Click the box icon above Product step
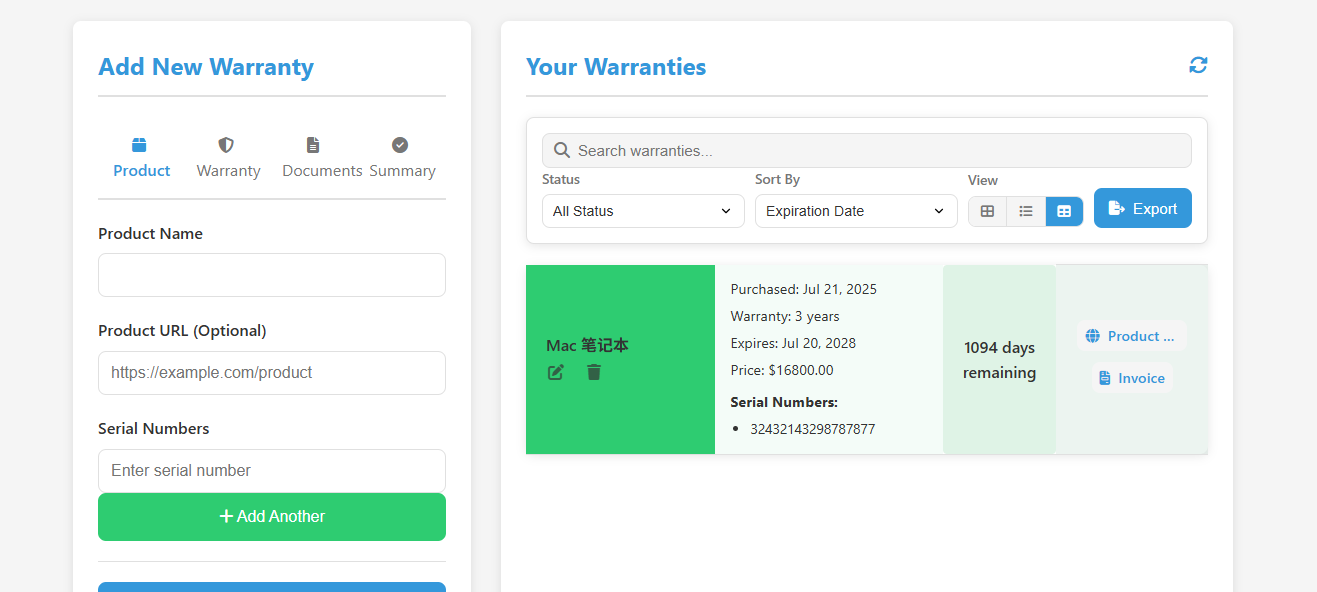This screenshot has height=592, width=1317. (x=139, y=145)
